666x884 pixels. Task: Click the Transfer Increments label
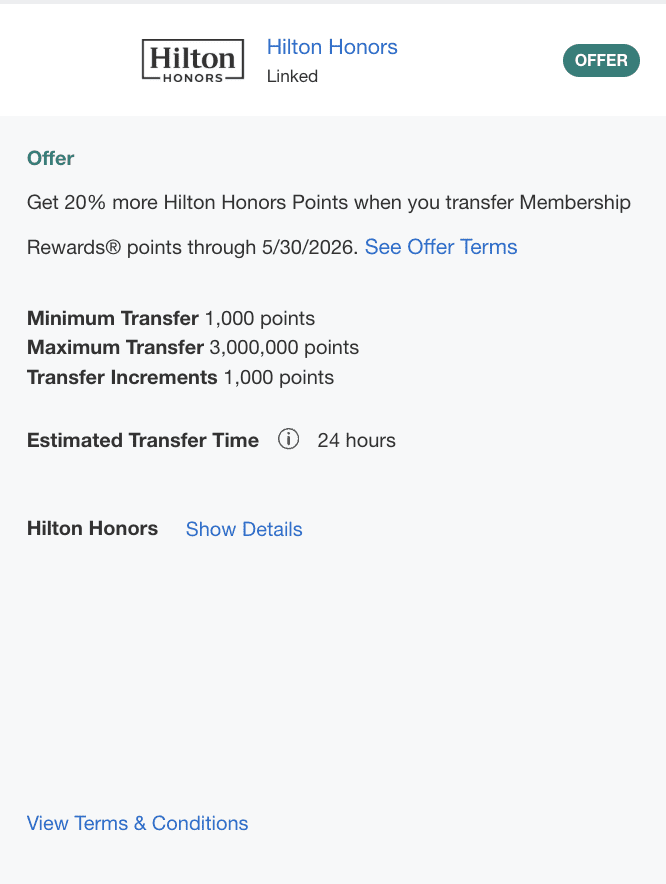click(122, 377)
